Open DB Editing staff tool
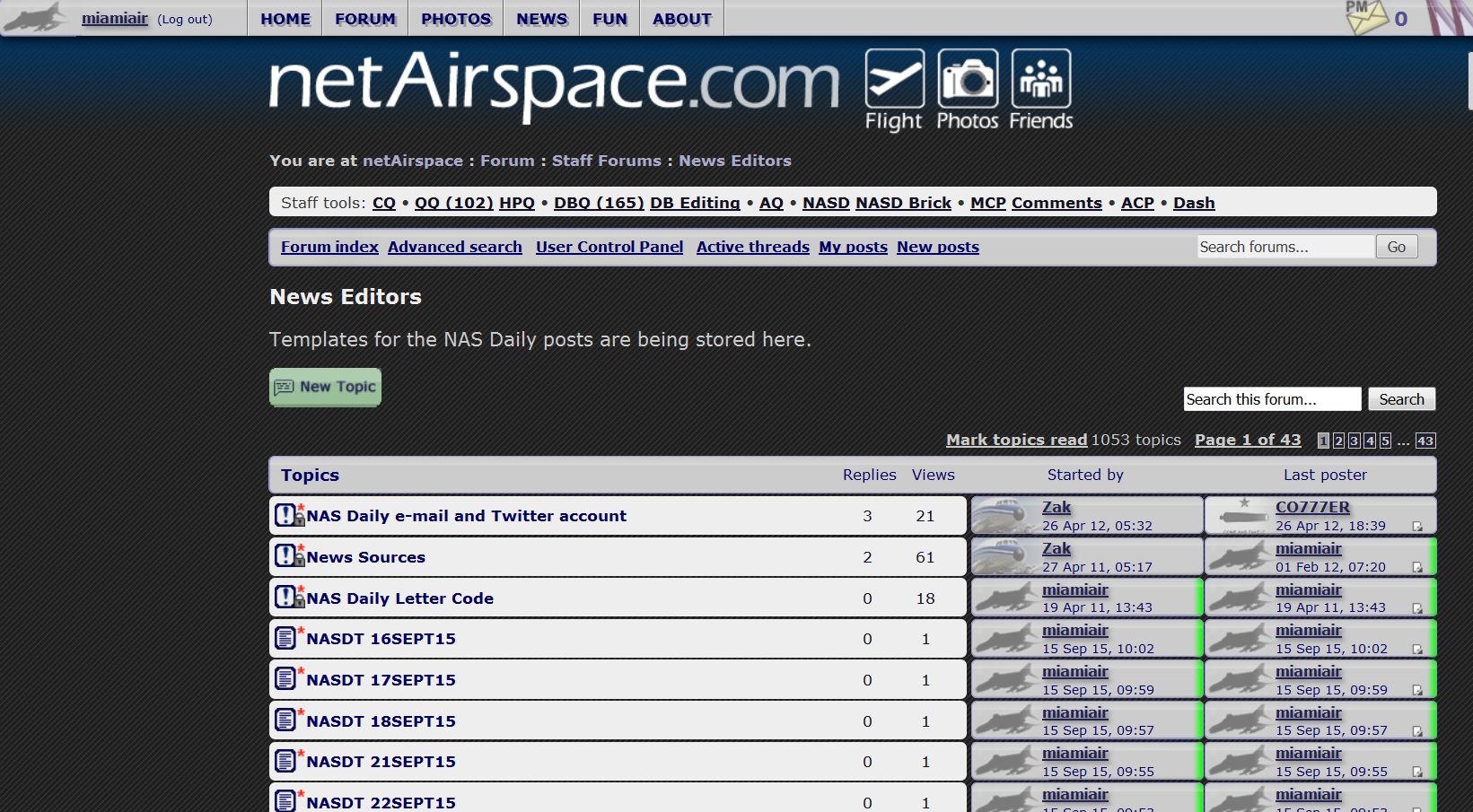The image size is (1473, 812). coord(695,203)
